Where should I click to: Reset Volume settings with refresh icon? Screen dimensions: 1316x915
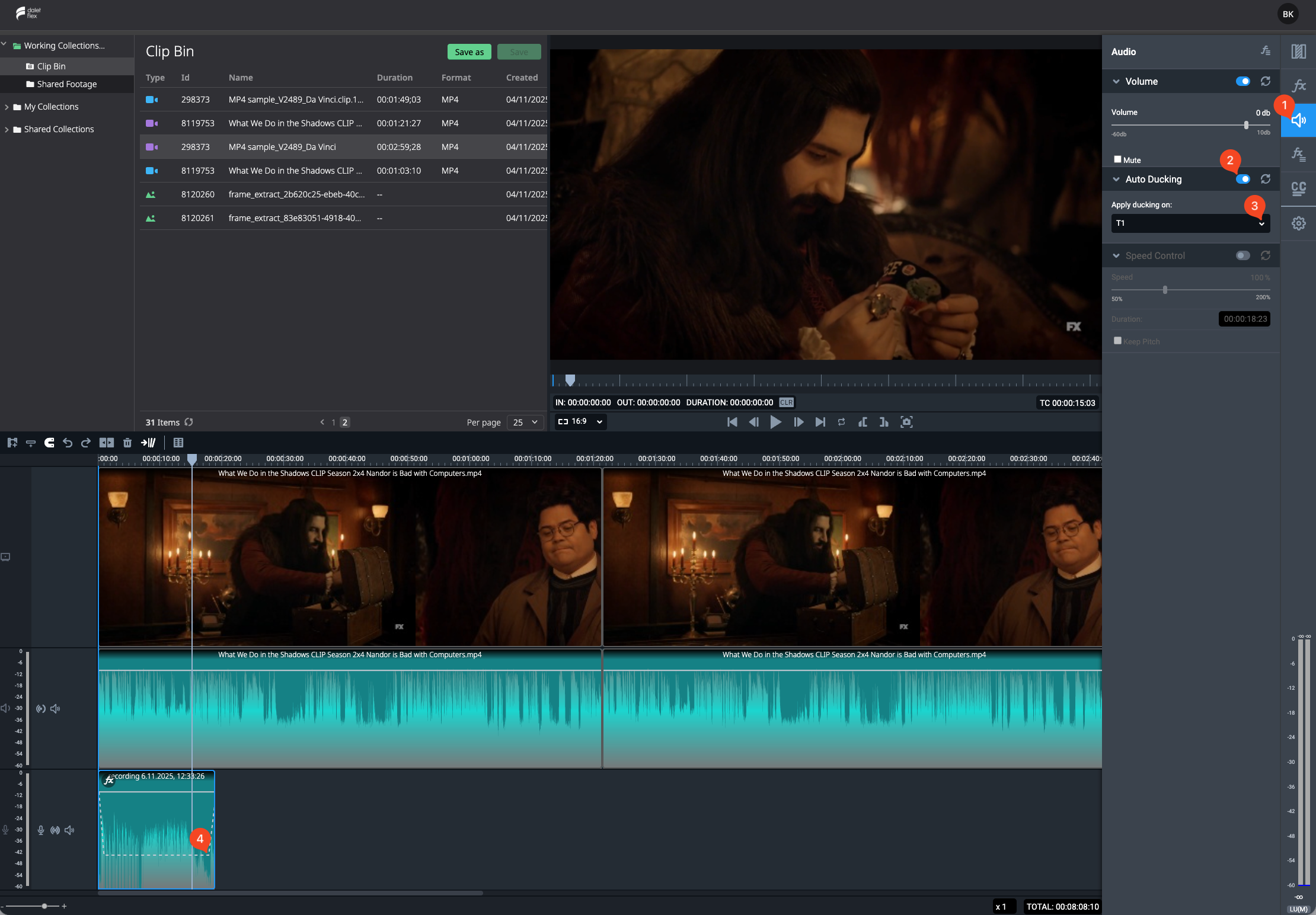click(1265, 81)
